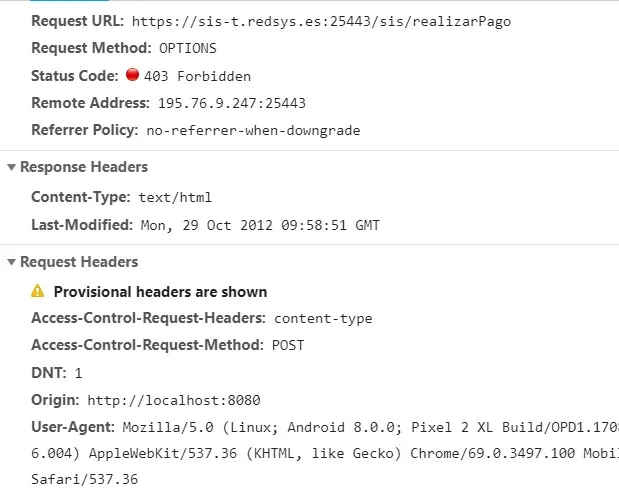Collapse the Request Headers section triangle
Viewport: 619px width, 496px height.
point(11,262)
